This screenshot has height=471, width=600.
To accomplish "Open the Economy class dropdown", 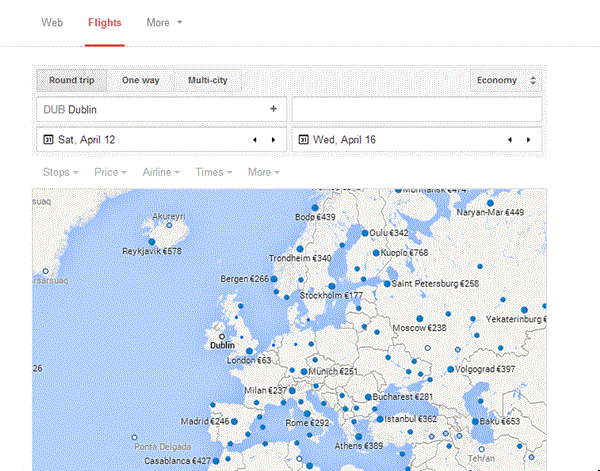I will 506,80.
